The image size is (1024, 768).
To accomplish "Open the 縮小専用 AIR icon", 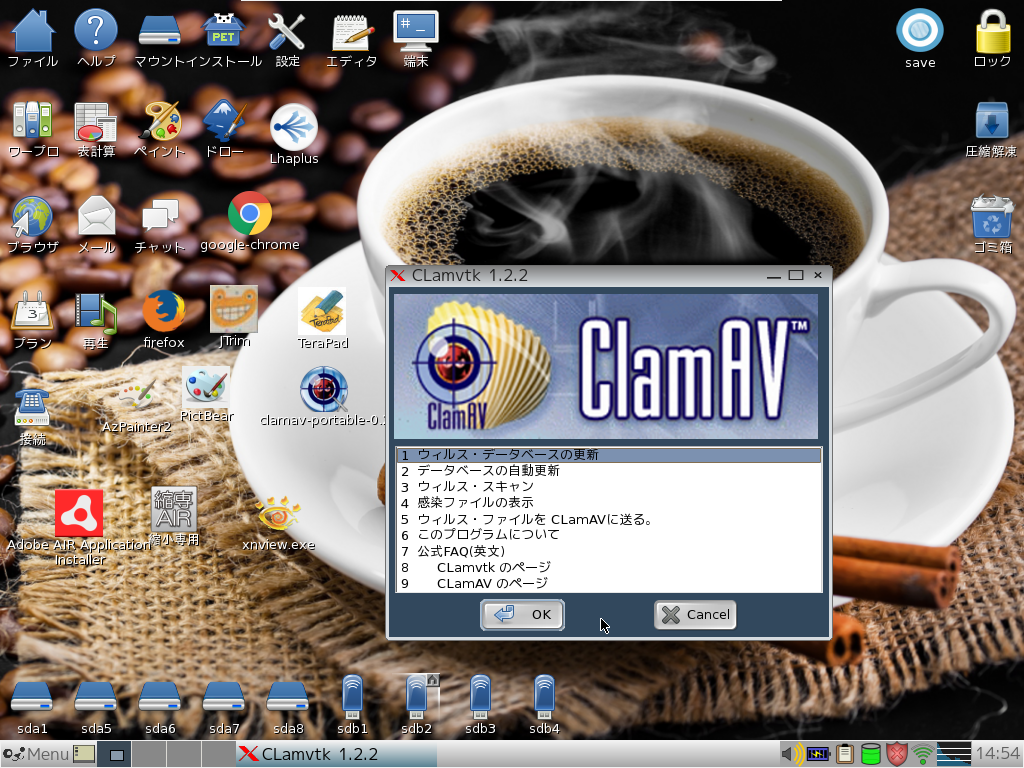I will (x=174, y=509).
